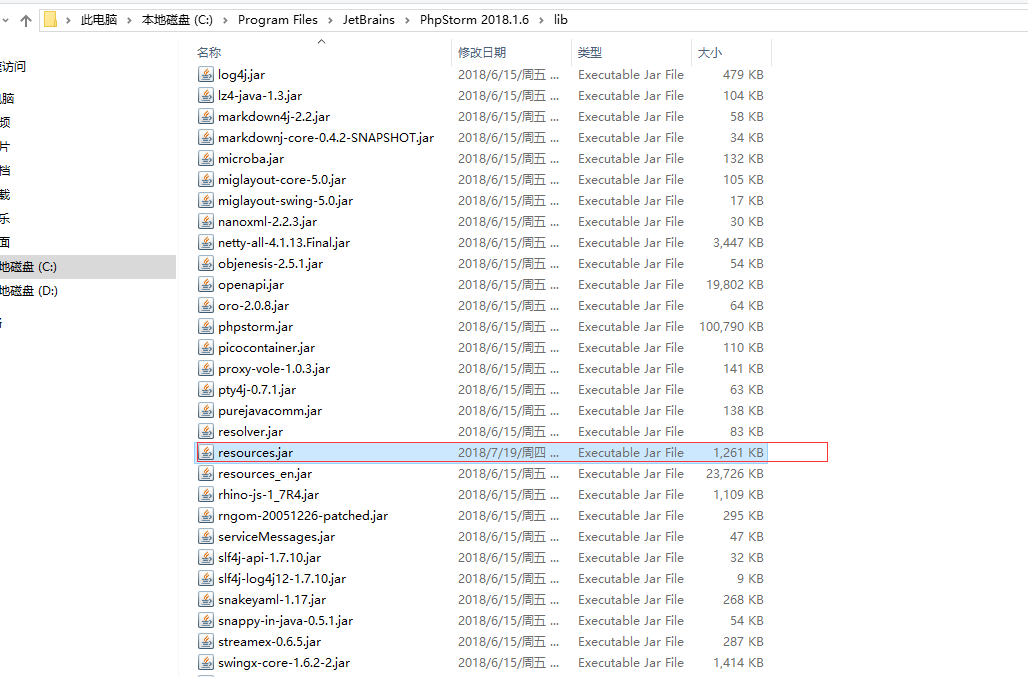
Task: Expand chevron after PhpStorm 2018.1.6 in path
Action: (541, 20)
